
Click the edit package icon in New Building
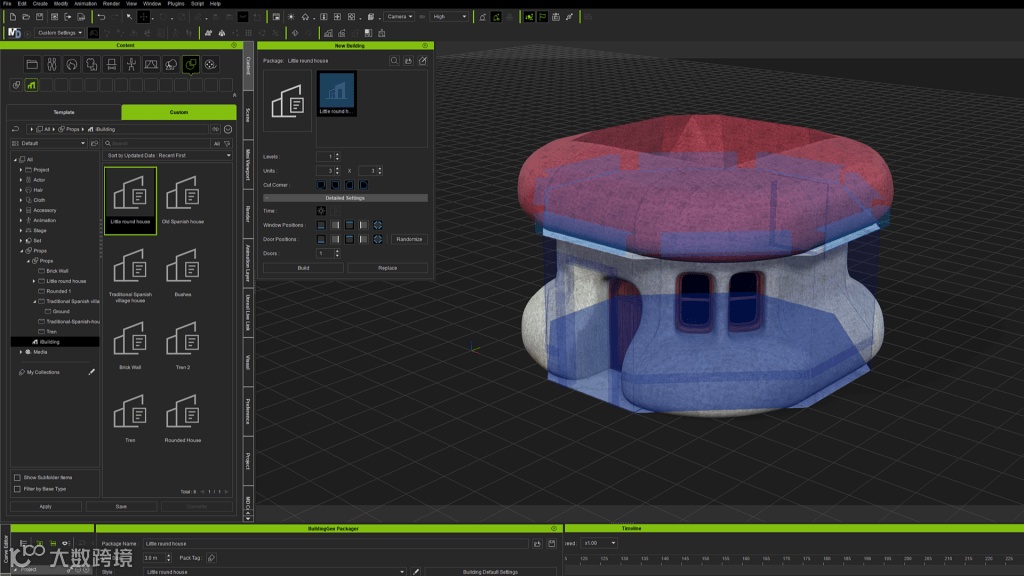[x=422, y=61]
